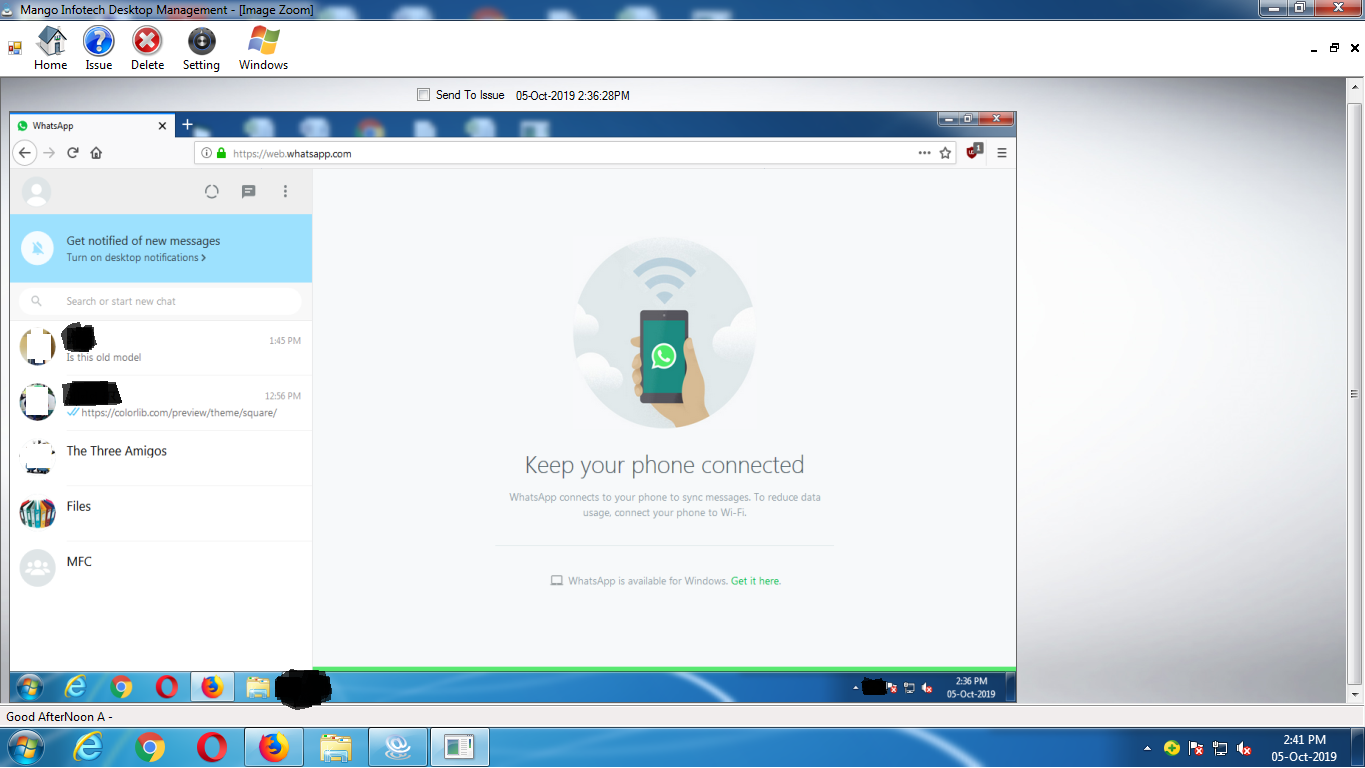
Task: Open File Explorer on outer taskbar
Action: [335, 748]
